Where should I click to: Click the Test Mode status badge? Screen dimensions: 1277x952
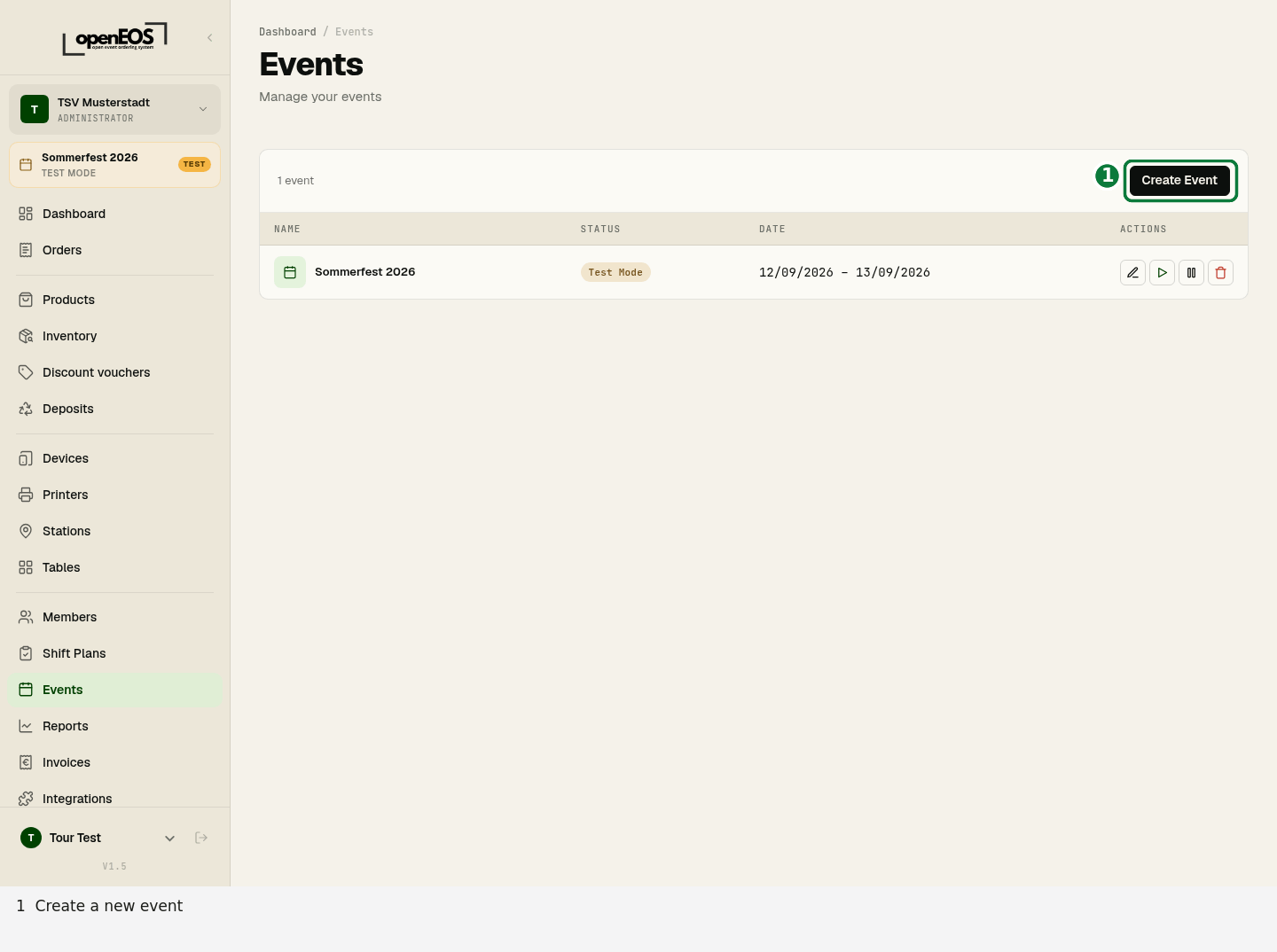[615, 272]
